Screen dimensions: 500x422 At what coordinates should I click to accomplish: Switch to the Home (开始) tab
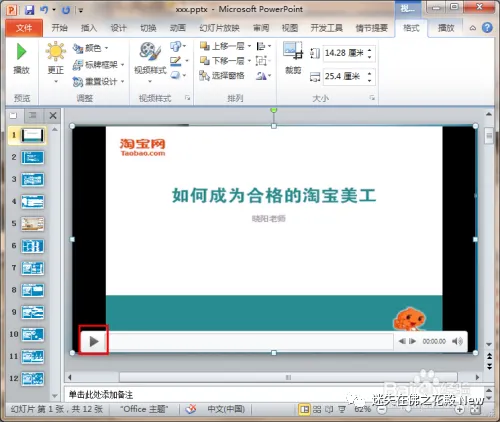60,28
